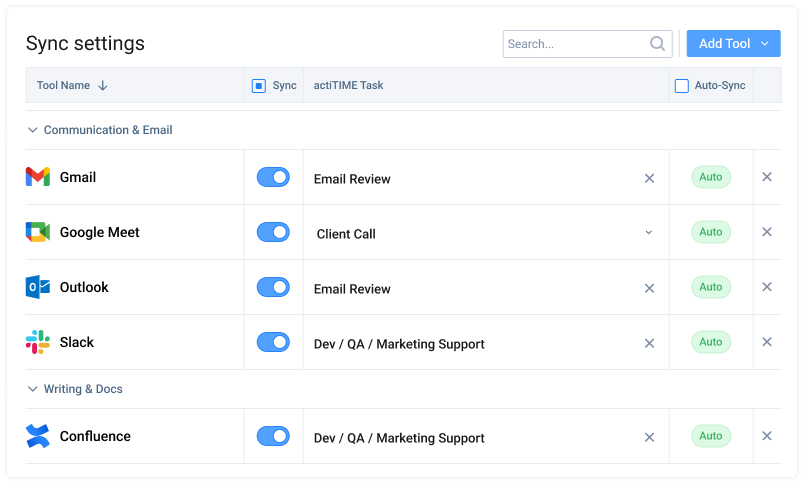Click the Confluence tool name

(x=95, y=436)
